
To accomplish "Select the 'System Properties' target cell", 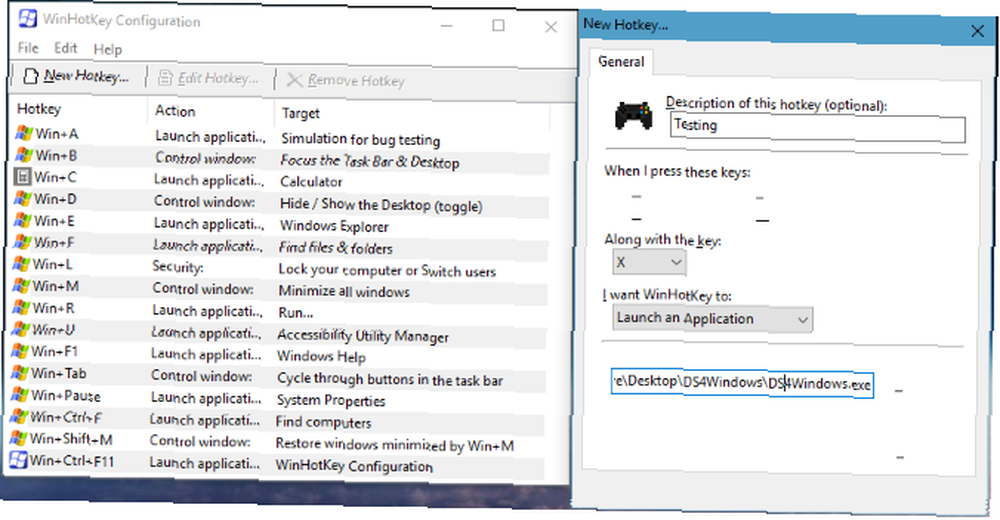I will click(330, 401).
